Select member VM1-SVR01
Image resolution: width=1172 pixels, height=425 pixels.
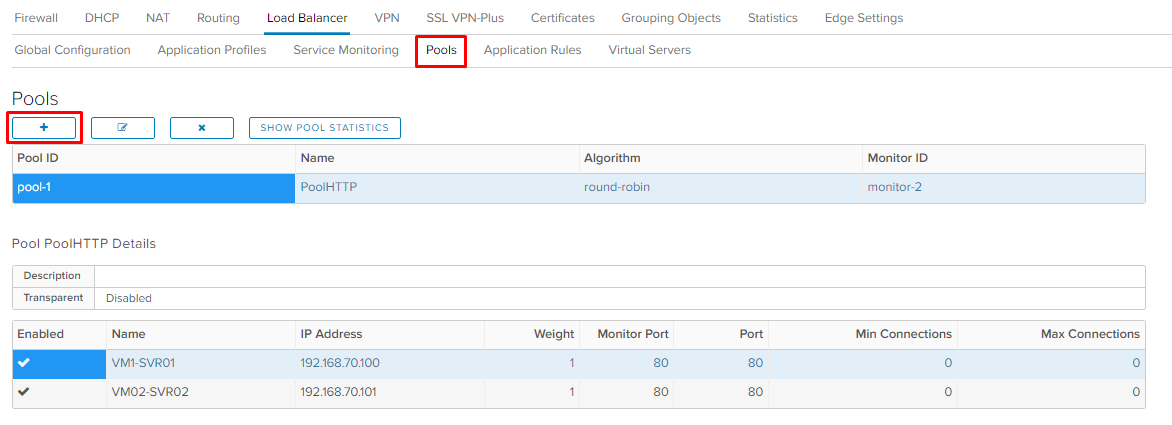click(143, 363)
